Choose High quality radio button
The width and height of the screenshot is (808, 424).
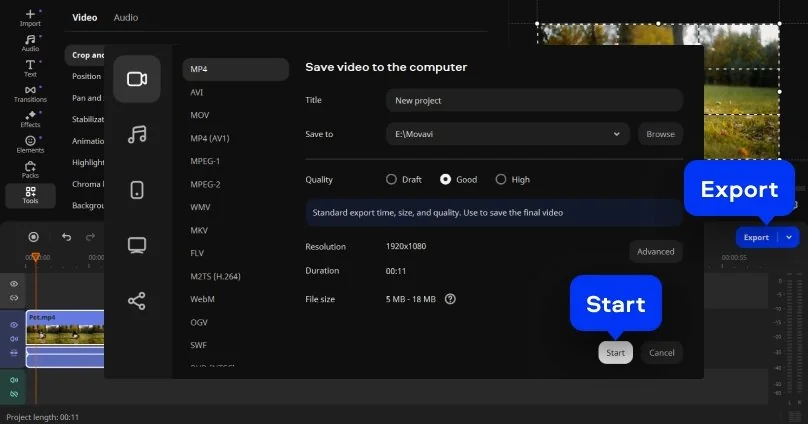[501, 180]
